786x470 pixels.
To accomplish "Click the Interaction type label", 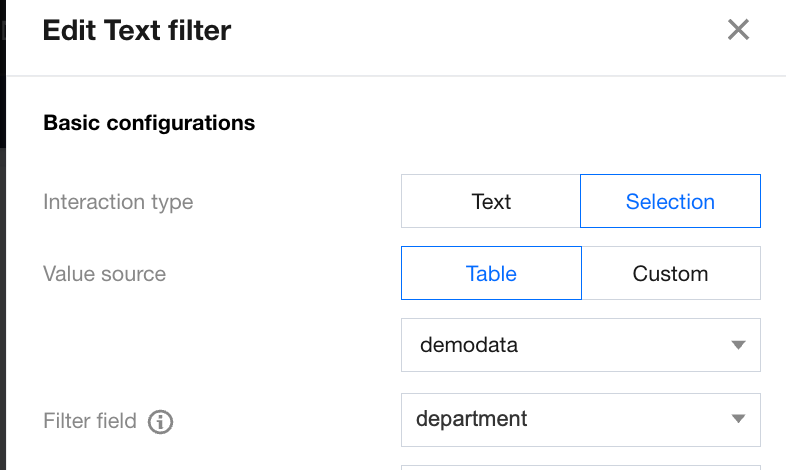I will [118, 202].
